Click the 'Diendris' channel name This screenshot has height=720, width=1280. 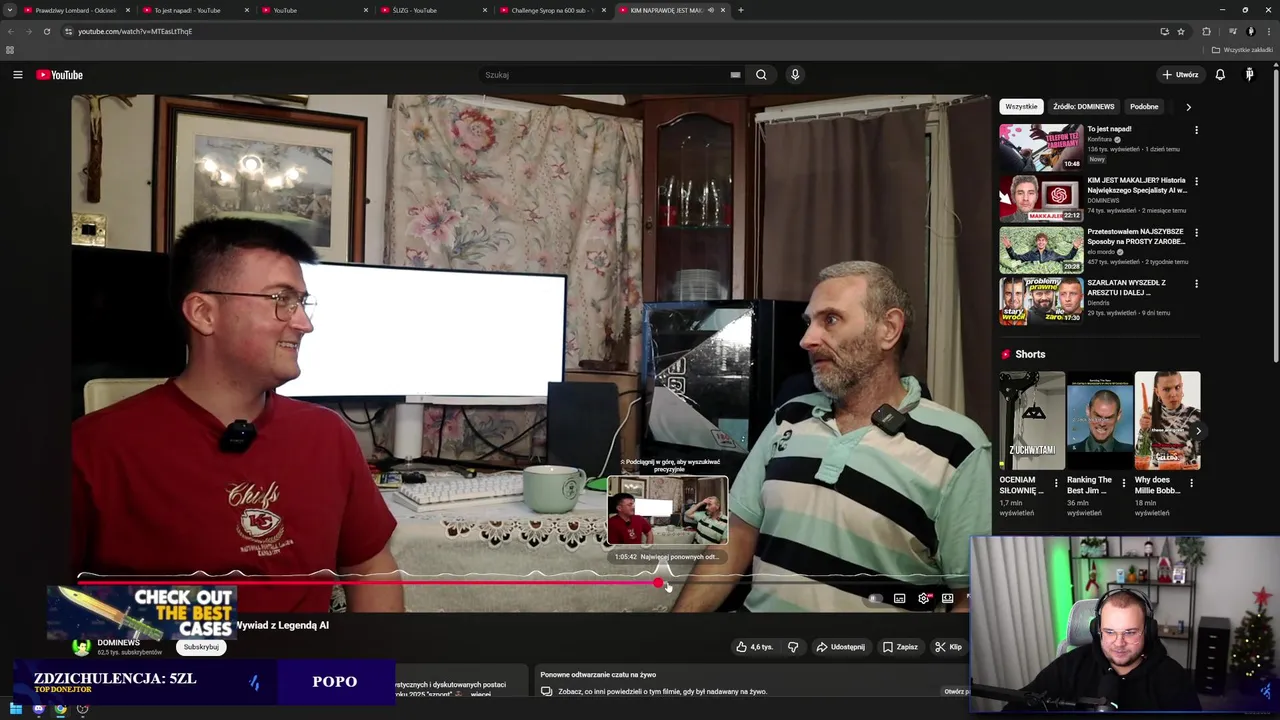coord(1099,303)
